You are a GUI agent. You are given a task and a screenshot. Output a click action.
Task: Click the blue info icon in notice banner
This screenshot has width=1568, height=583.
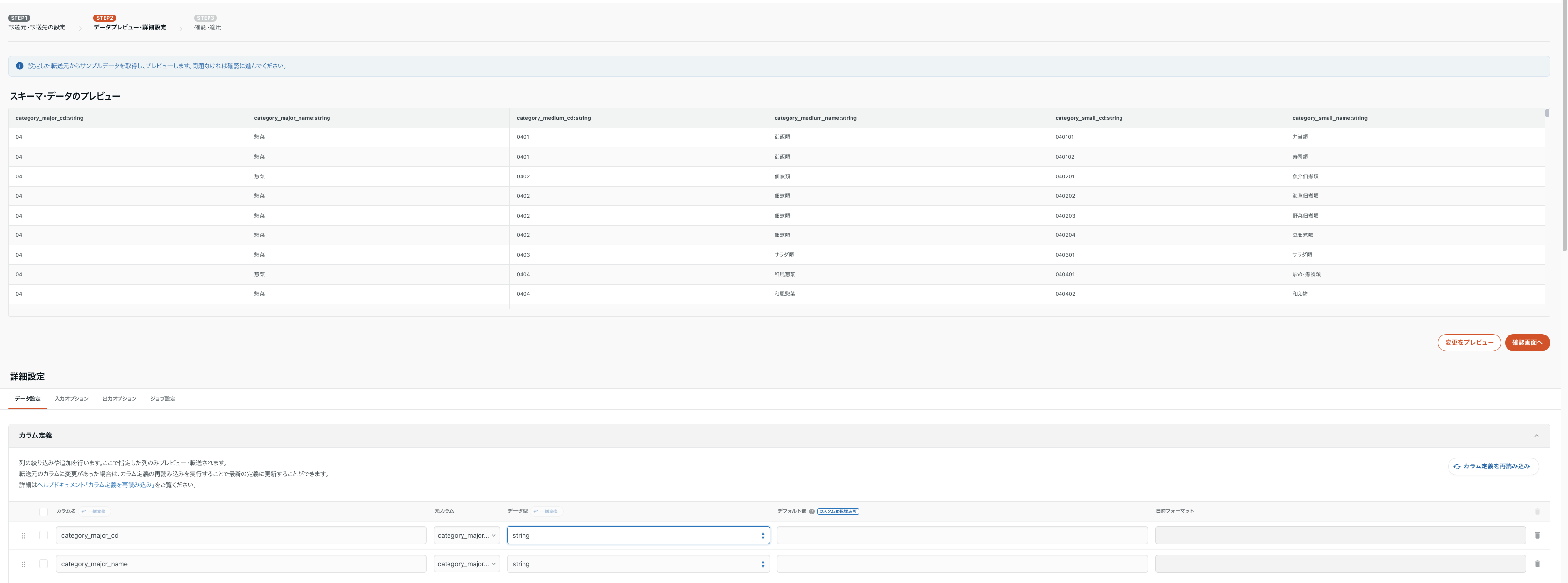pyautogui.click(x=19, y=66)
